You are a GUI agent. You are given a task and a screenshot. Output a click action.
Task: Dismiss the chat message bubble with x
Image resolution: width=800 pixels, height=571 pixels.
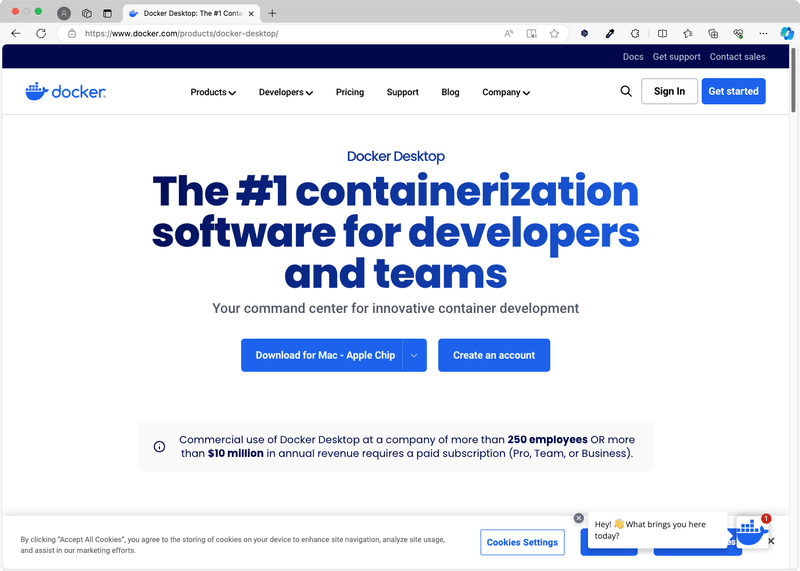(x=579, y=518)
